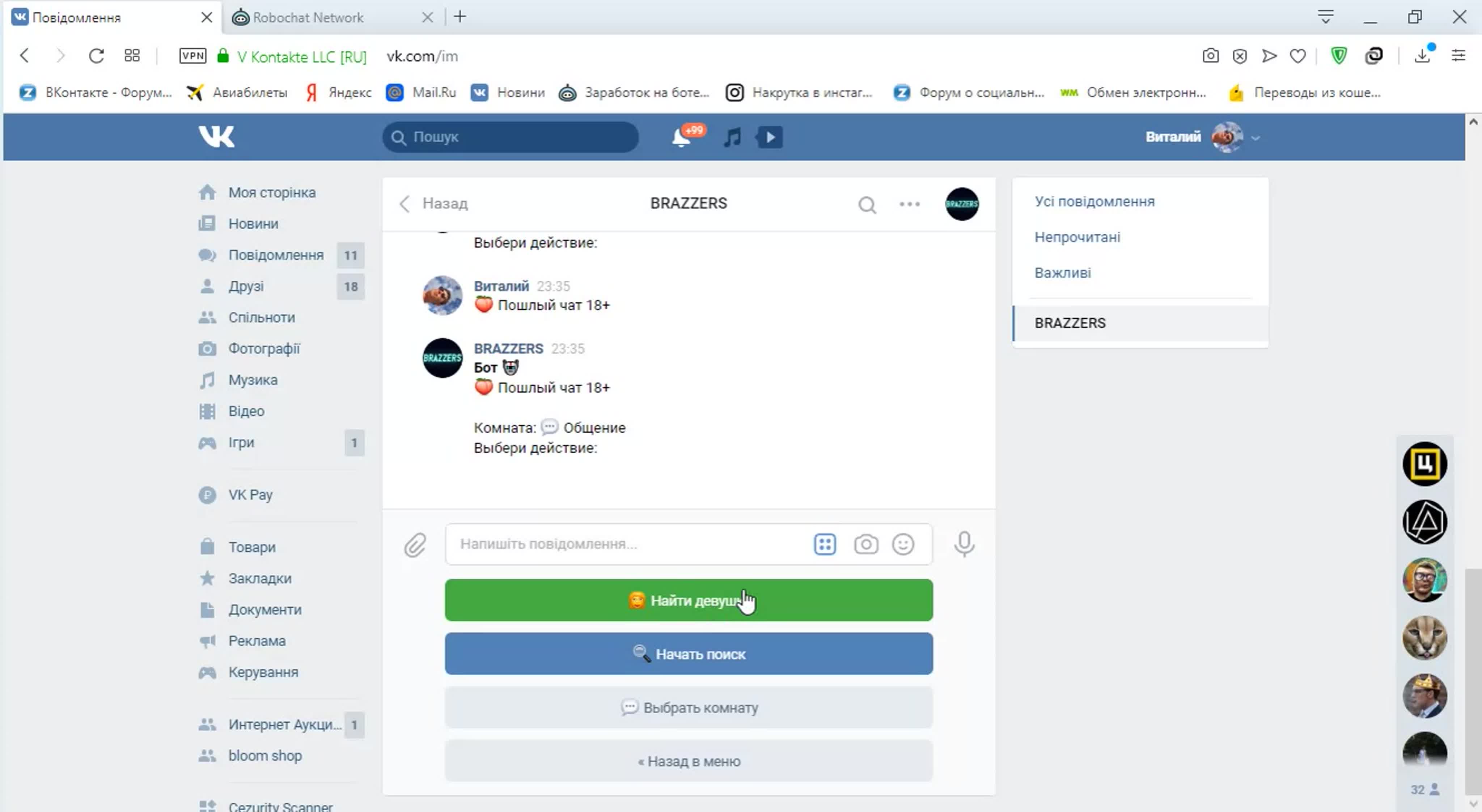Image resolution: width=1482 pixels, height=812 pixels.
Task: Open the VK music note icon
Action: point(732,137)
